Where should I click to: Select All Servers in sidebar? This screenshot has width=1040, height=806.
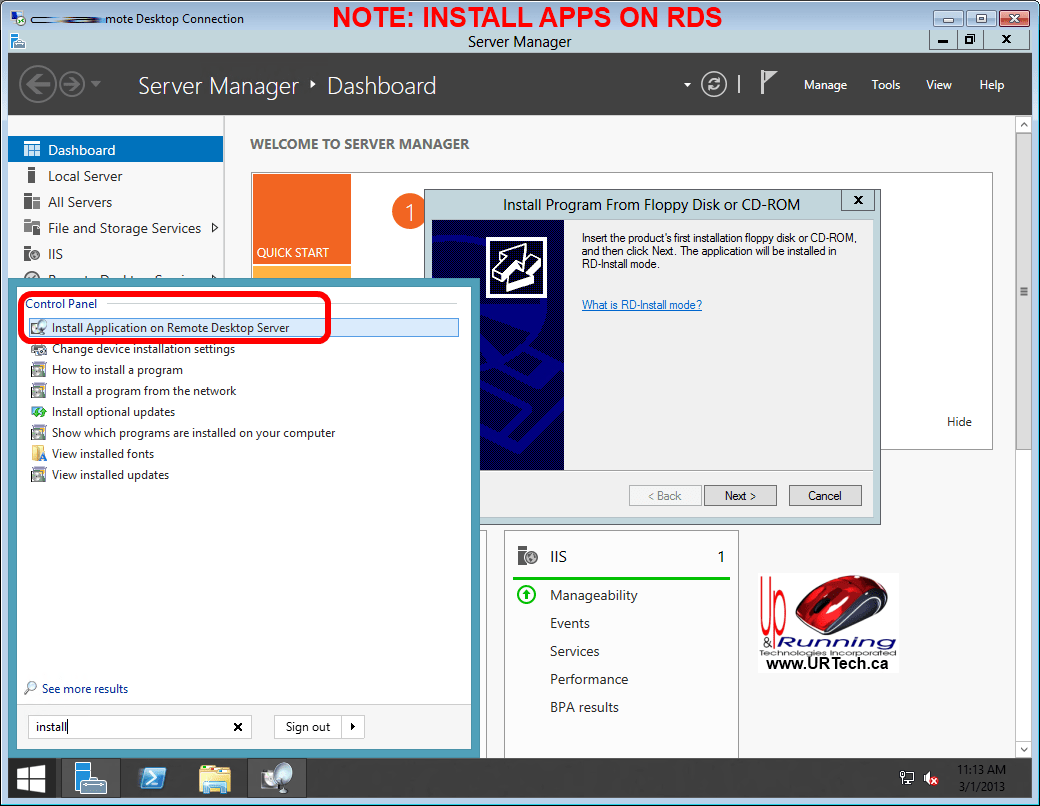80,202
